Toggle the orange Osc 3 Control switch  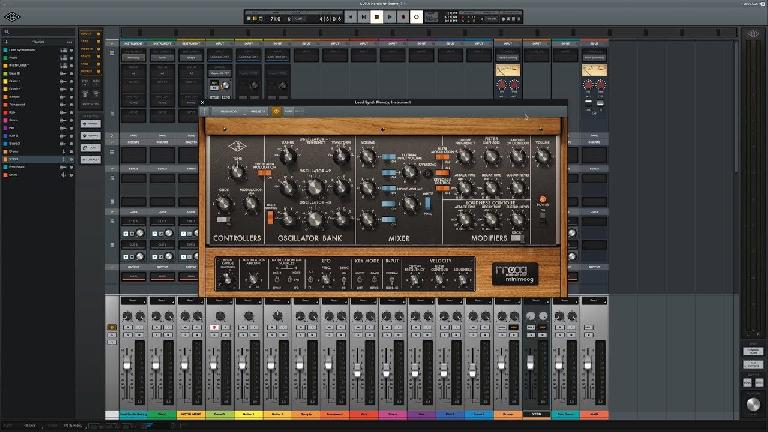tap(270, 217)
